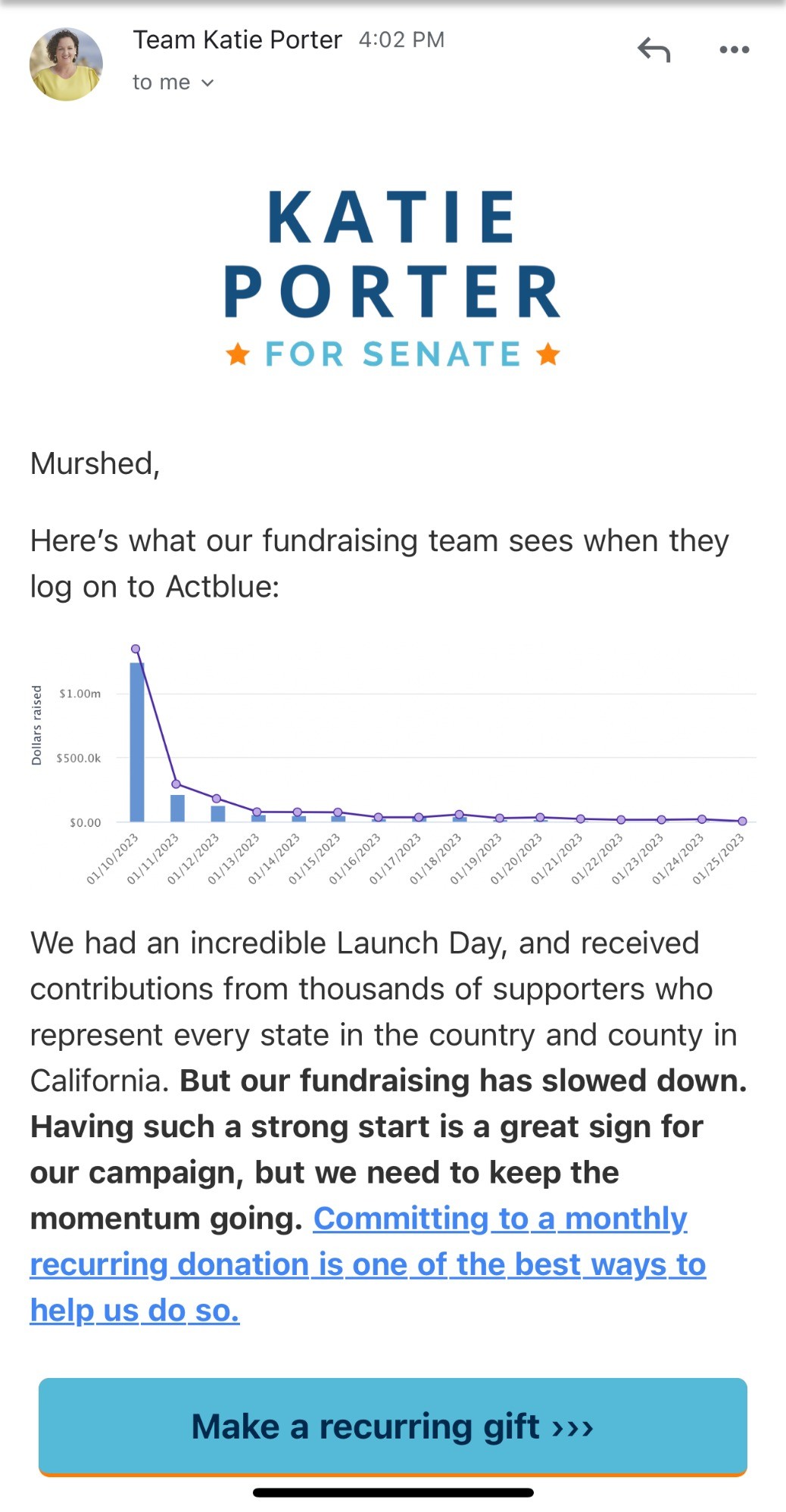The image size is (786, 1512).
Task: Tap the home indicator bar at bottom
Action: 393,1492
